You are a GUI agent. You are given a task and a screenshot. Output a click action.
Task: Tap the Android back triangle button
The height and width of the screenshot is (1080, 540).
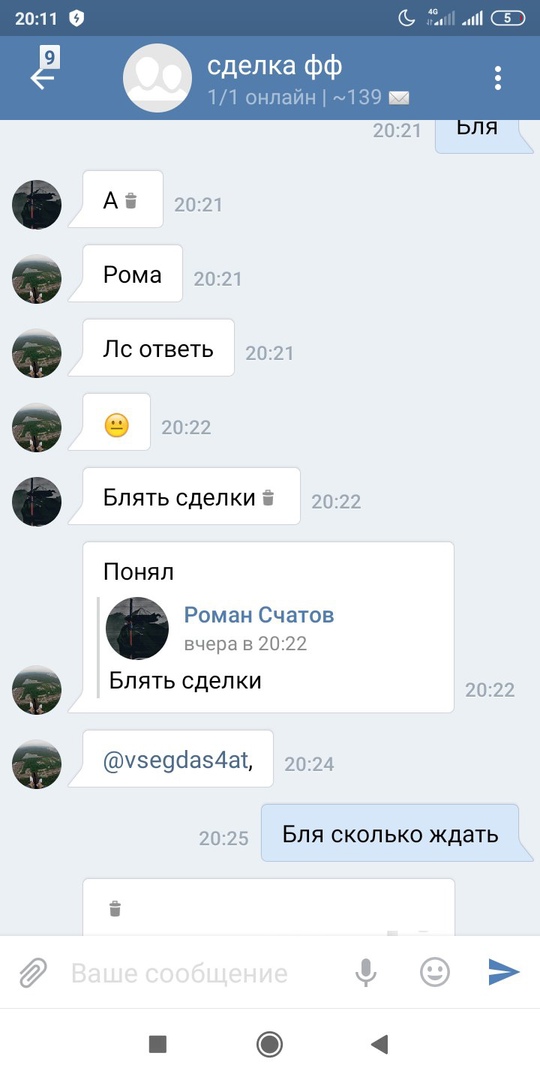[x=380, y=1044]
